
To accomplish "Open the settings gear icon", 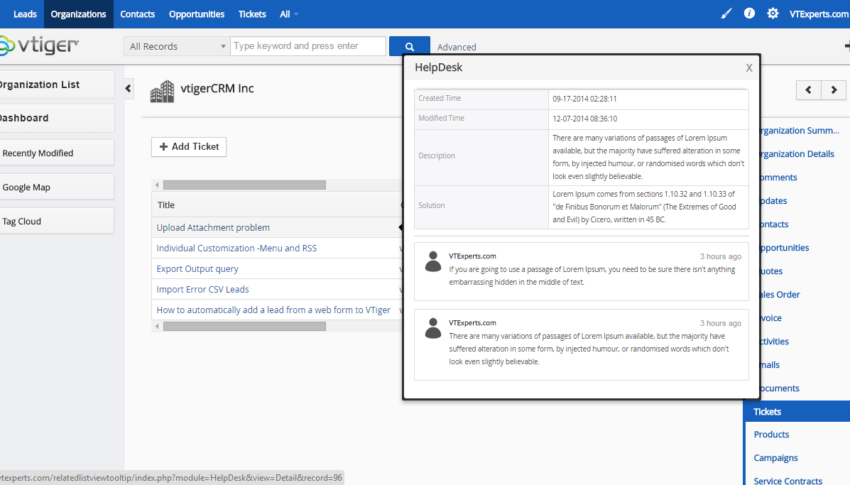I will (x=772, y=14).
